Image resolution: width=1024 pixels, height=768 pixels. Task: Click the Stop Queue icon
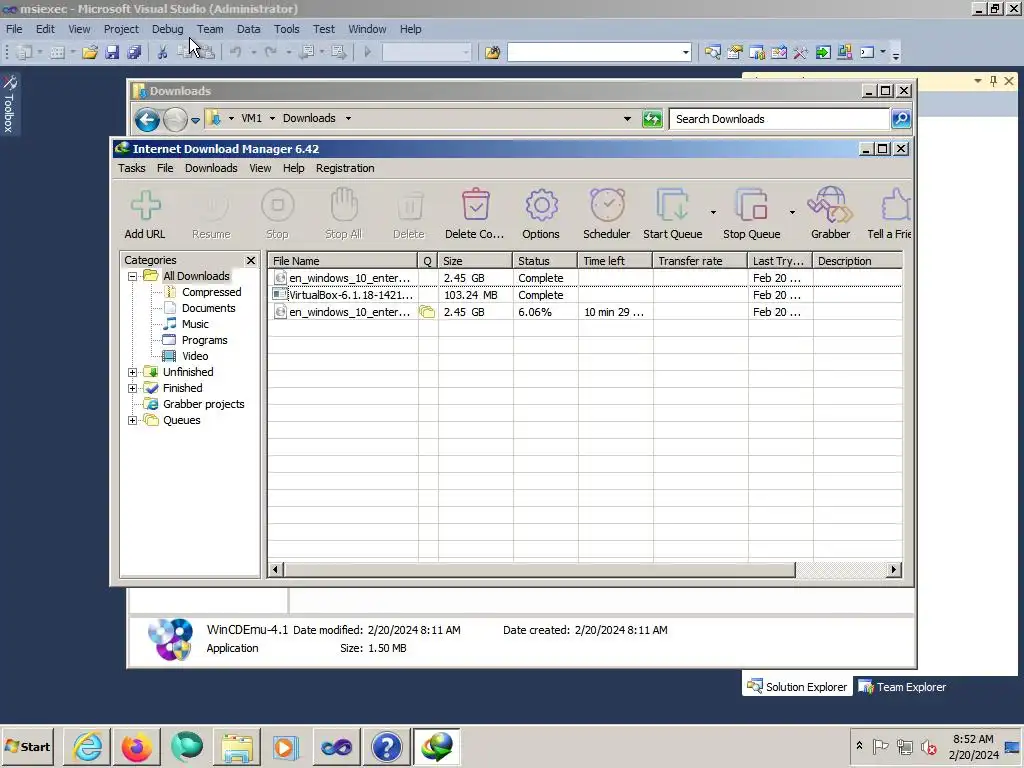[752, 214]
